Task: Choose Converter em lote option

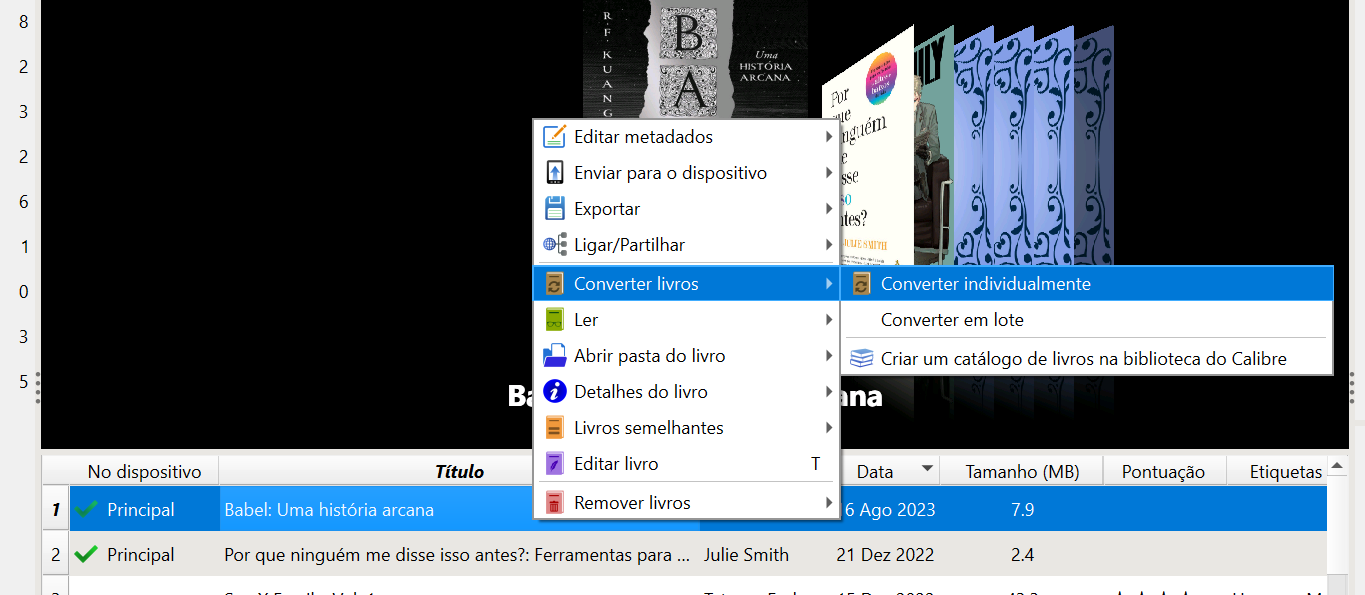Action: [951, 320]
